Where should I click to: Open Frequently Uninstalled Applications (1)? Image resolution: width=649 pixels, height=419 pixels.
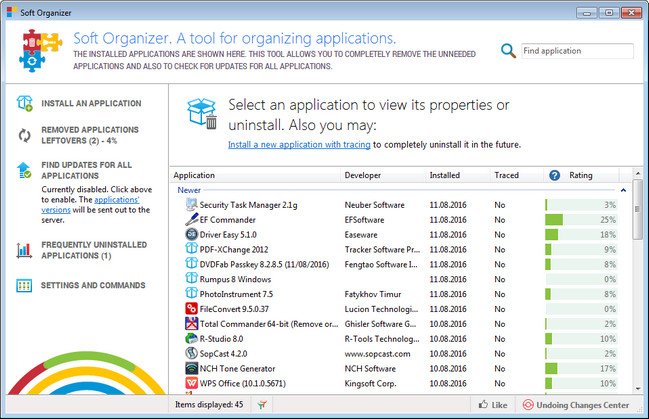coord(94,250)
